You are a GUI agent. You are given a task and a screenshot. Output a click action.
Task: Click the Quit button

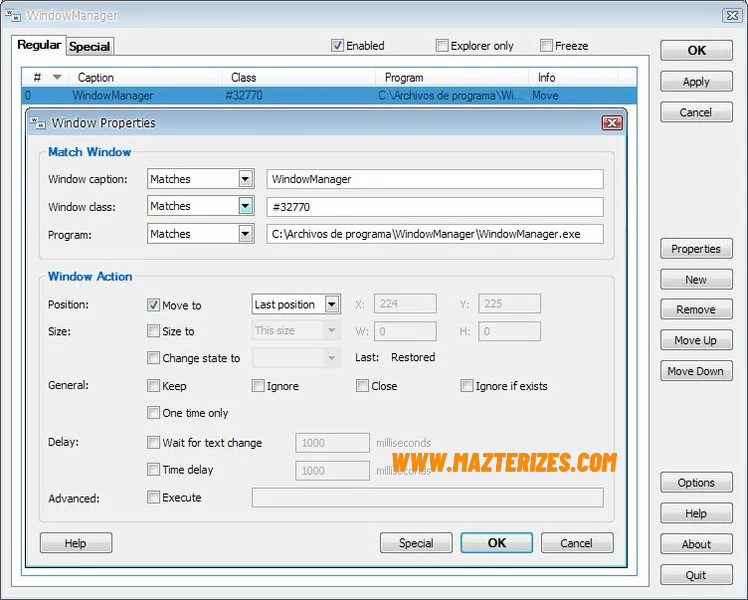696,575
